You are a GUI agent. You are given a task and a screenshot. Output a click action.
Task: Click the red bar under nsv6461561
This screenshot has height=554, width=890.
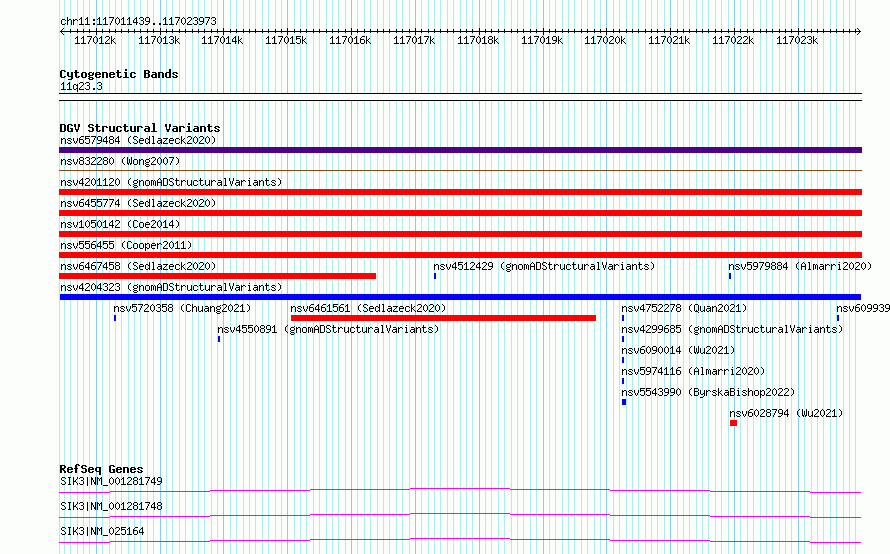coord(443,318)
